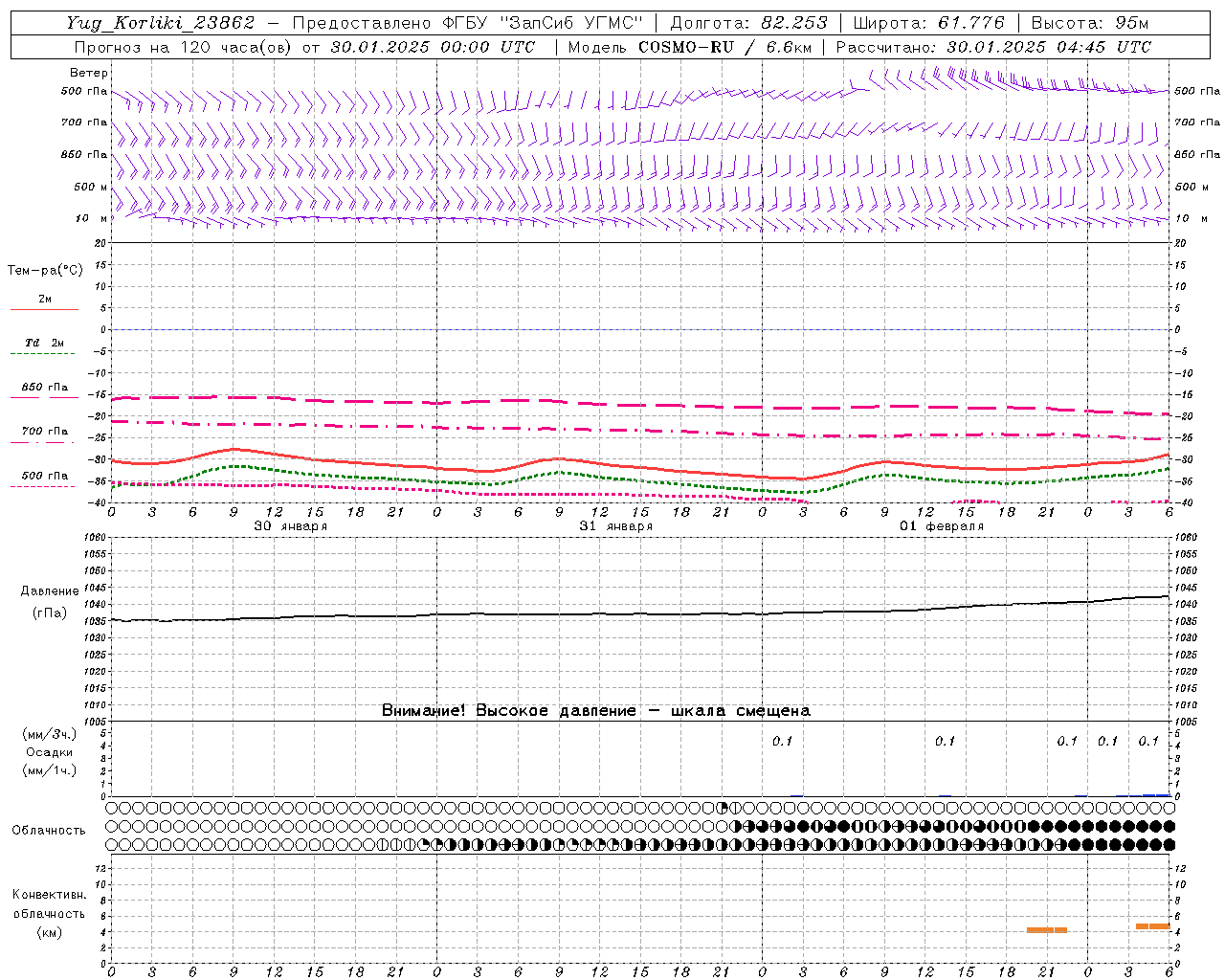Click the Широта: 61.776 value

(x=928, y=23)
